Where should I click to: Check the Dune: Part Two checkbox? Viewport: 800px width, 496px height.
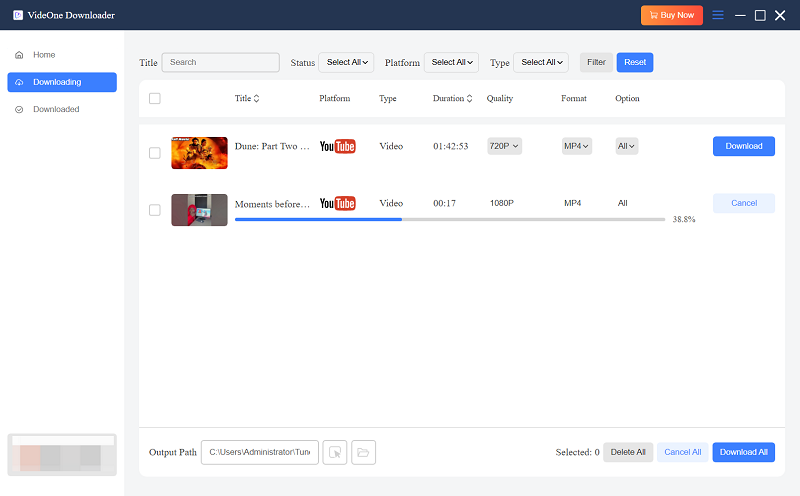[x=154, y=153]
